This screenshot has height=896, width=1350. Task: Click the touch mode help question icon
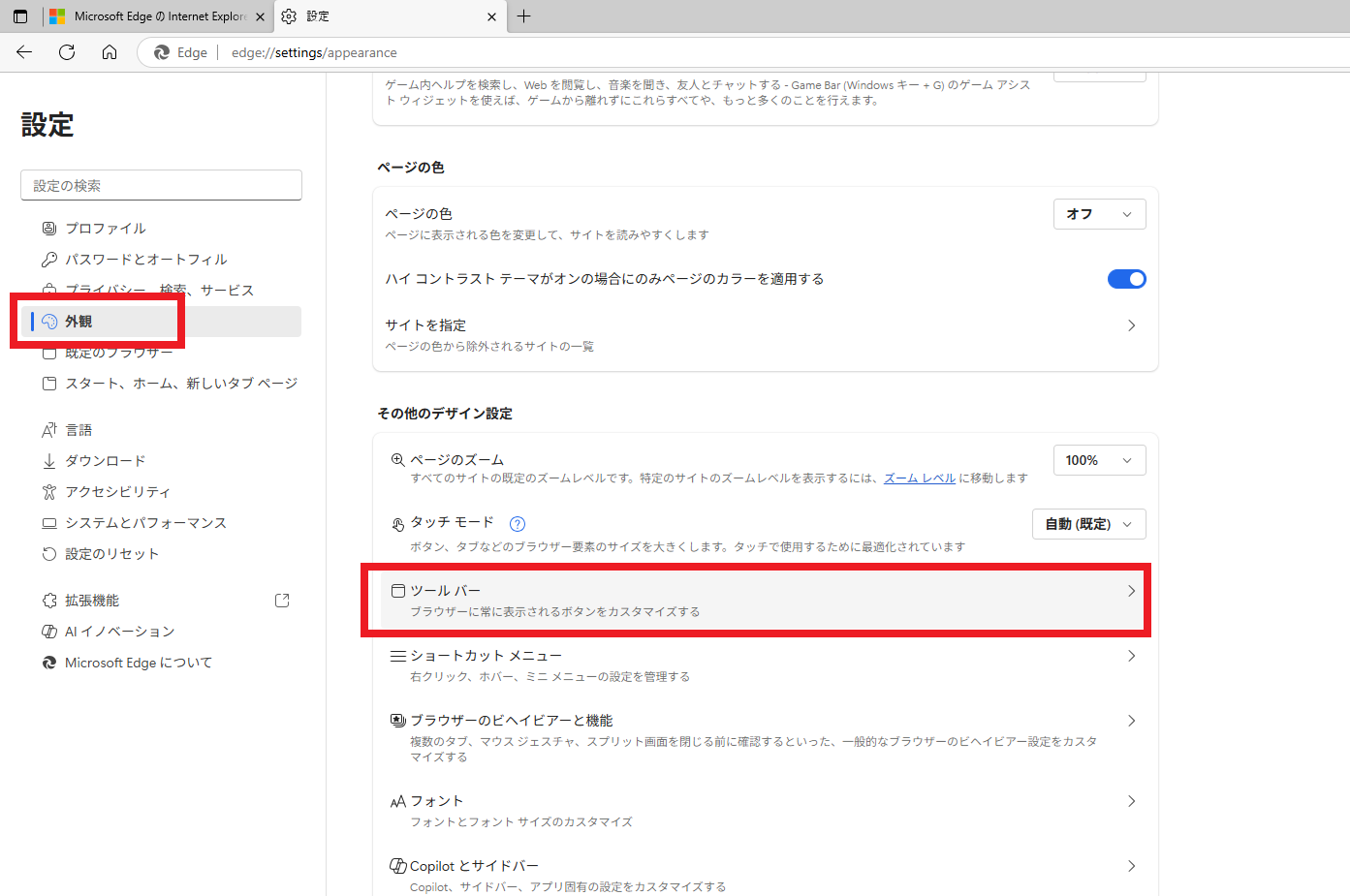pyautogui.click(x=518, y=524)
